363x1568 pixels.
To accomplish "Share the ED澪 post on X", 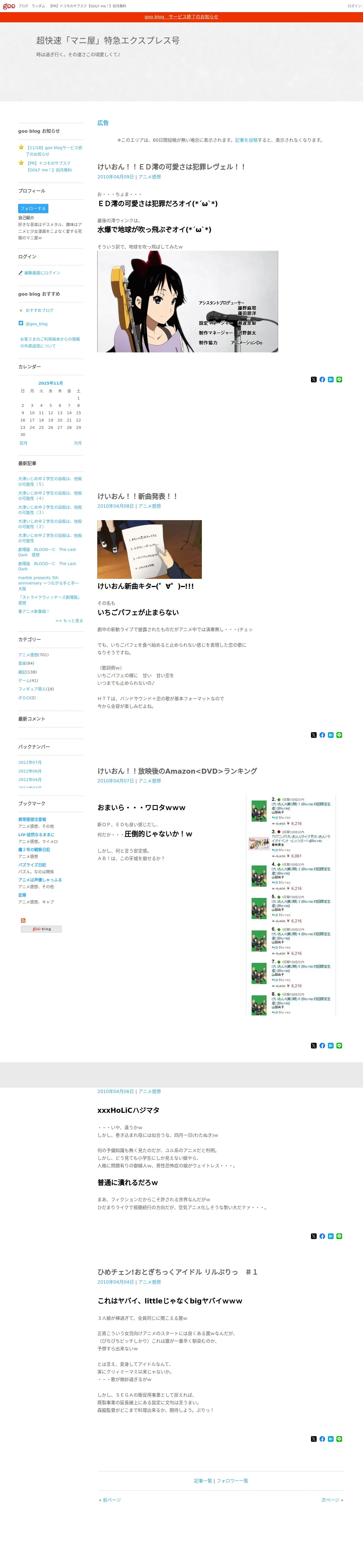I will (314, 379).
